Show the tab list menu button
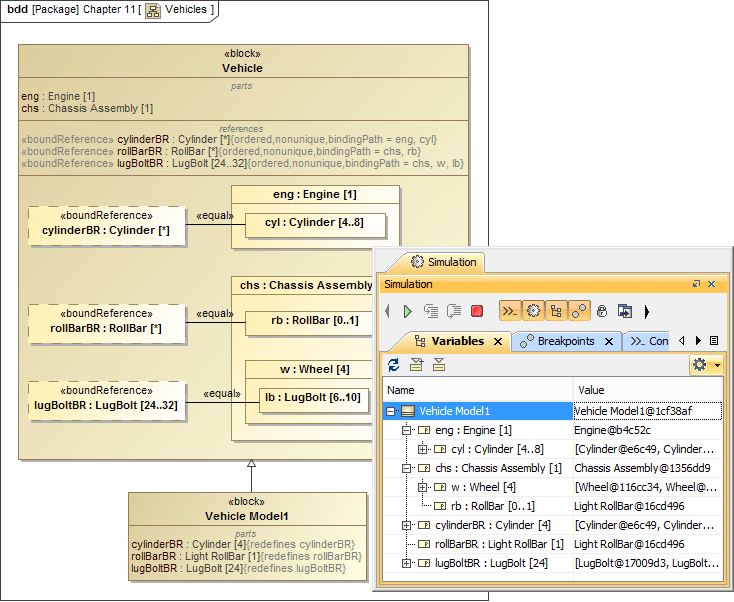This screenshot has width=734, height=602. point(714,341)
